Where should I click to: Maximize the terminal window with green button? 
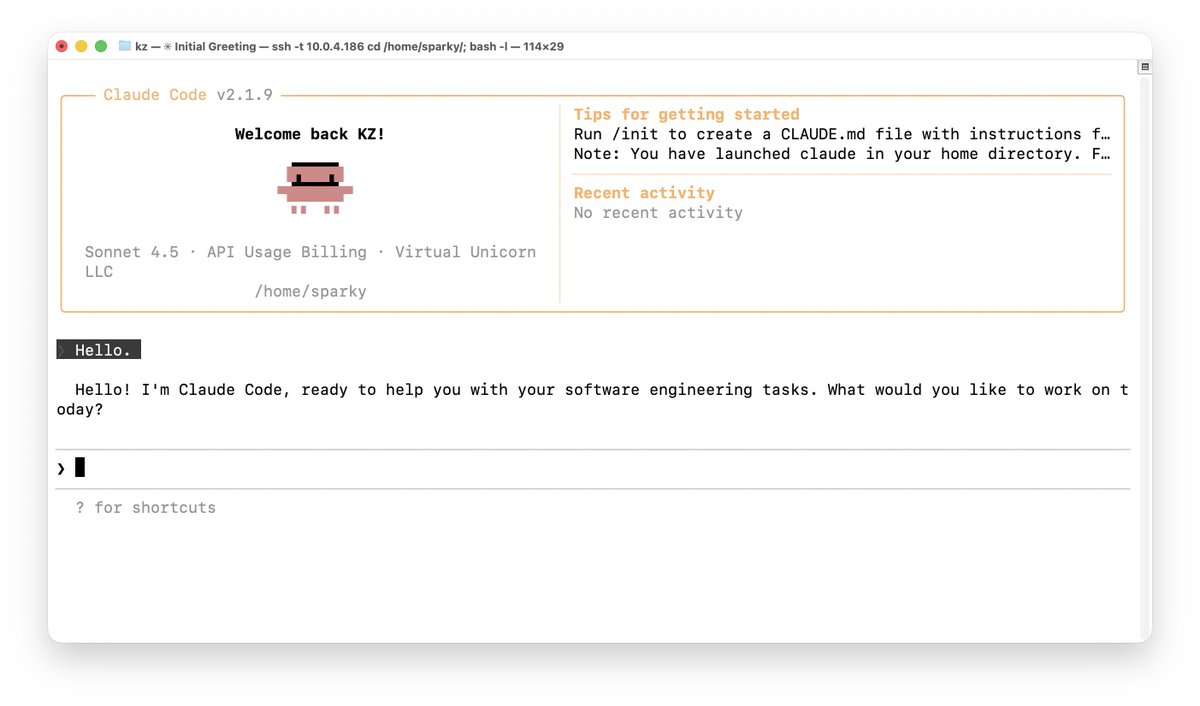click(x=100, y=46)
